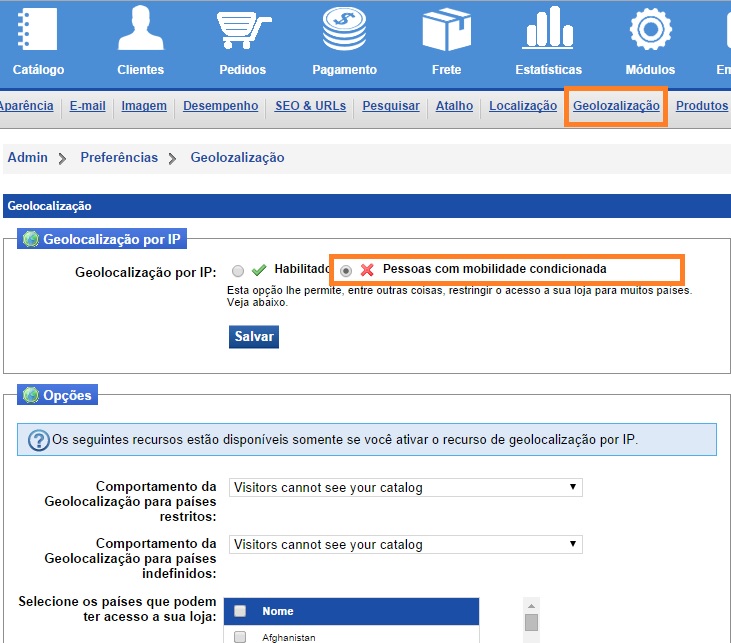Click the Estatísticas menu label

pyautogui.click(x=548, y=69)
